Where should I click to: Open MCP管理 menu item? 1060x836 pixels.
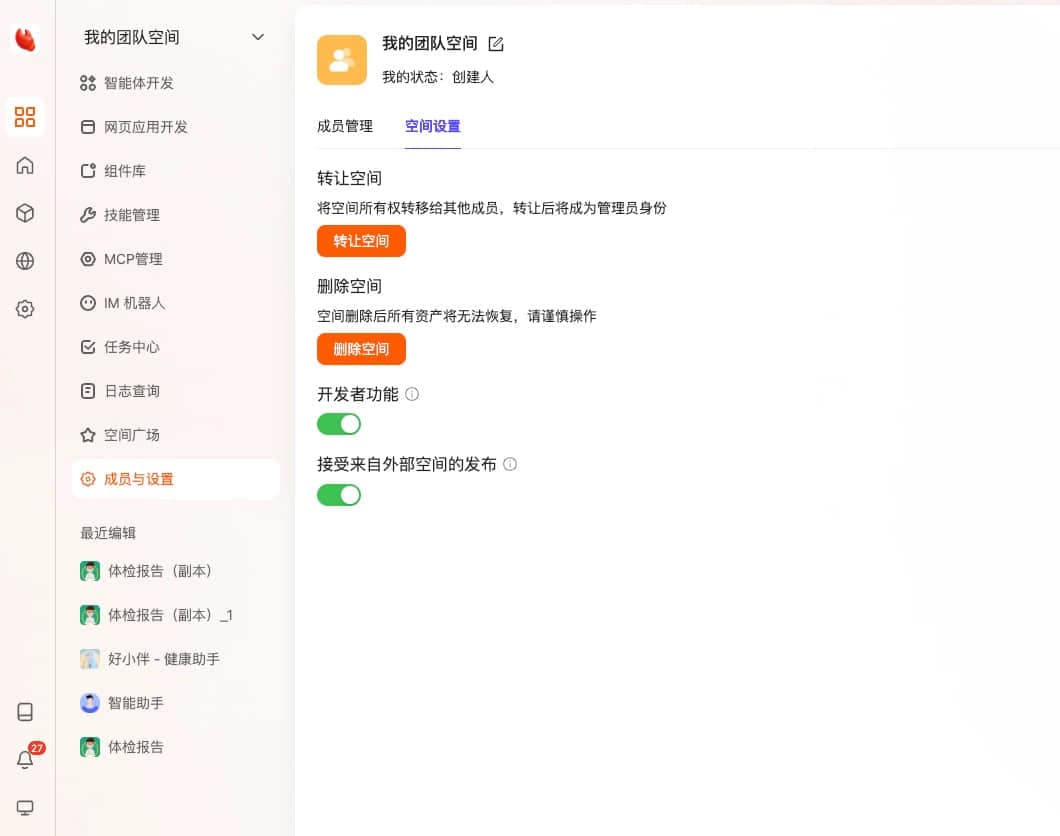tap(175, 259)
